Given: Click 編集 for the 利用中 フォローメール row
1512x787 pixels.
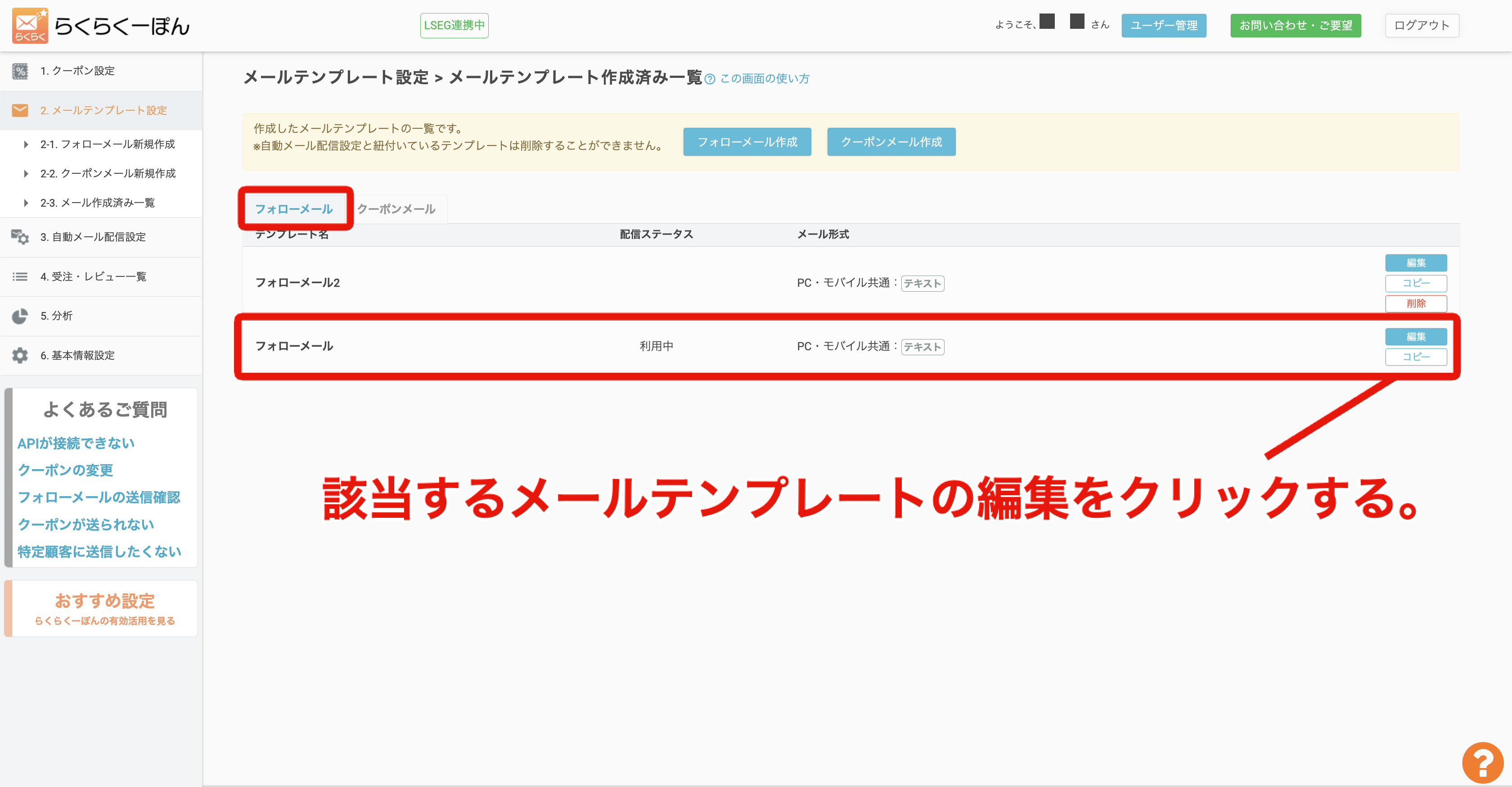Looking at the screenshot, I should (1416, 336).
